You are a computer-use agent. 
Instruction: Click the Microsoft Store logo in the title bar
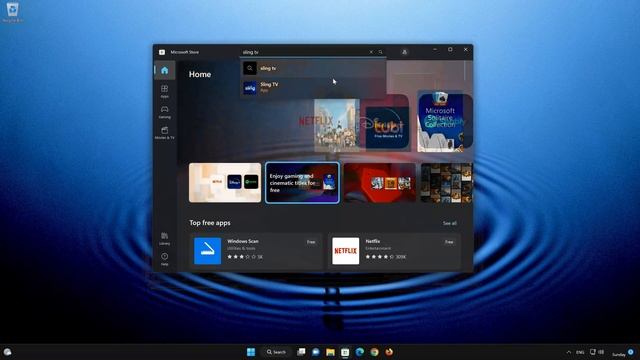click(162, 52)
